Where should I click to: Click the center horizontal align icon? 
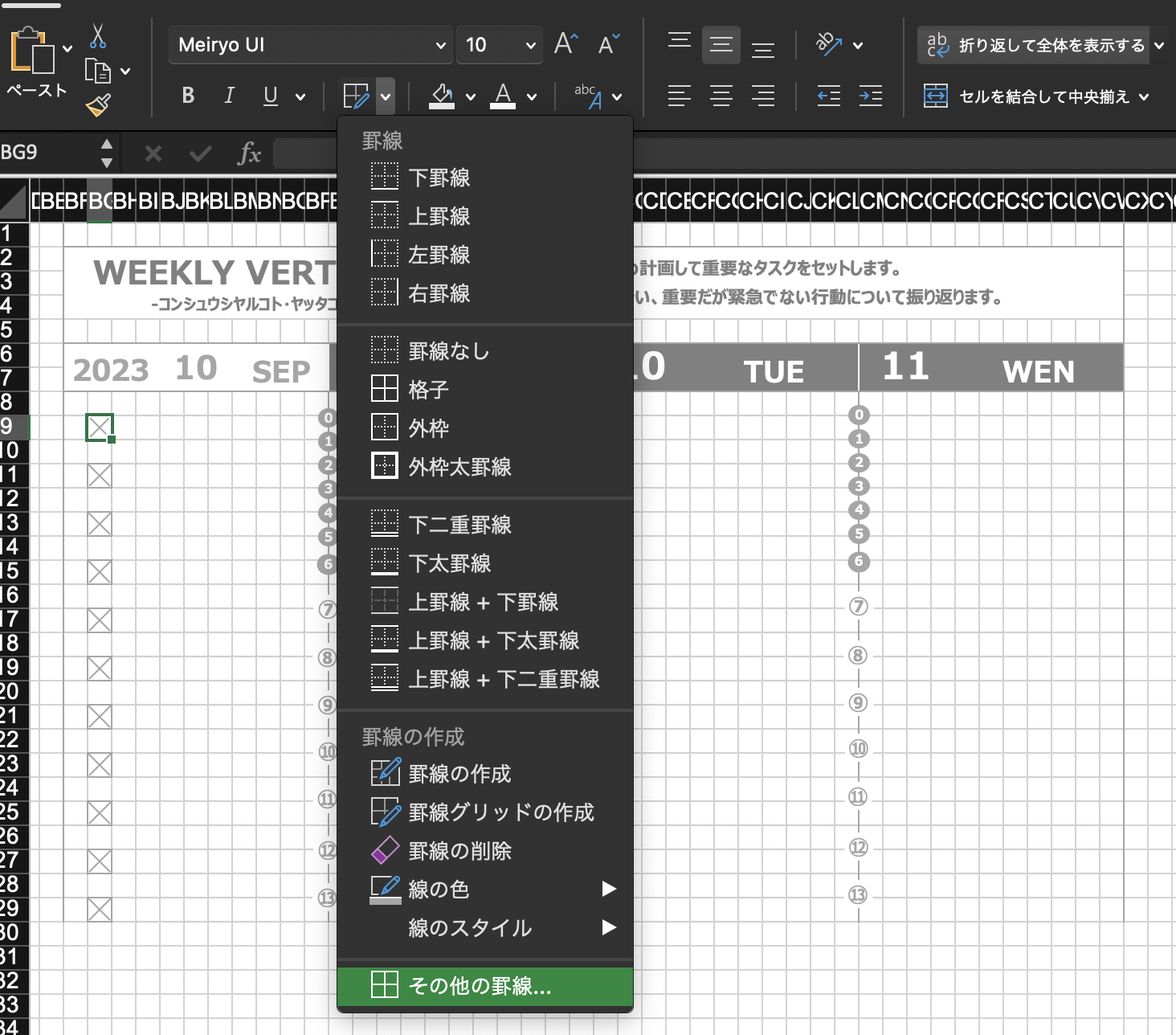coord(721,96)
